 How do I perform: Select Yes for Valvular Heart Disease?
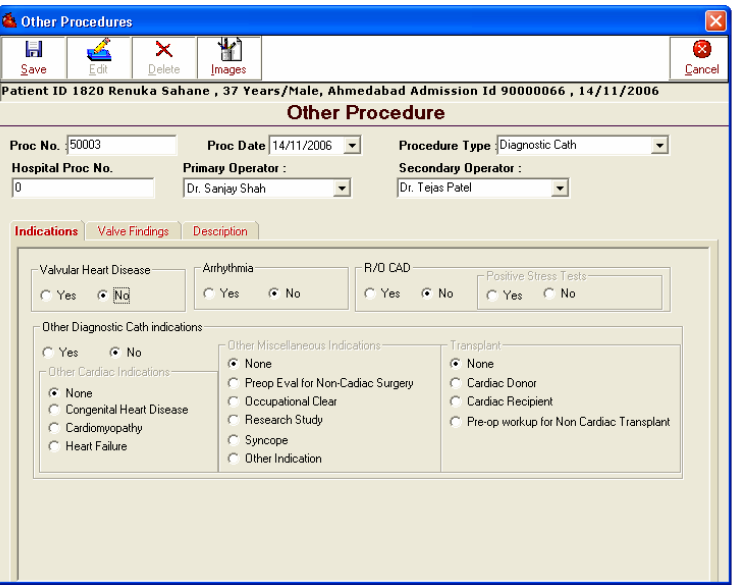(47, 295)
